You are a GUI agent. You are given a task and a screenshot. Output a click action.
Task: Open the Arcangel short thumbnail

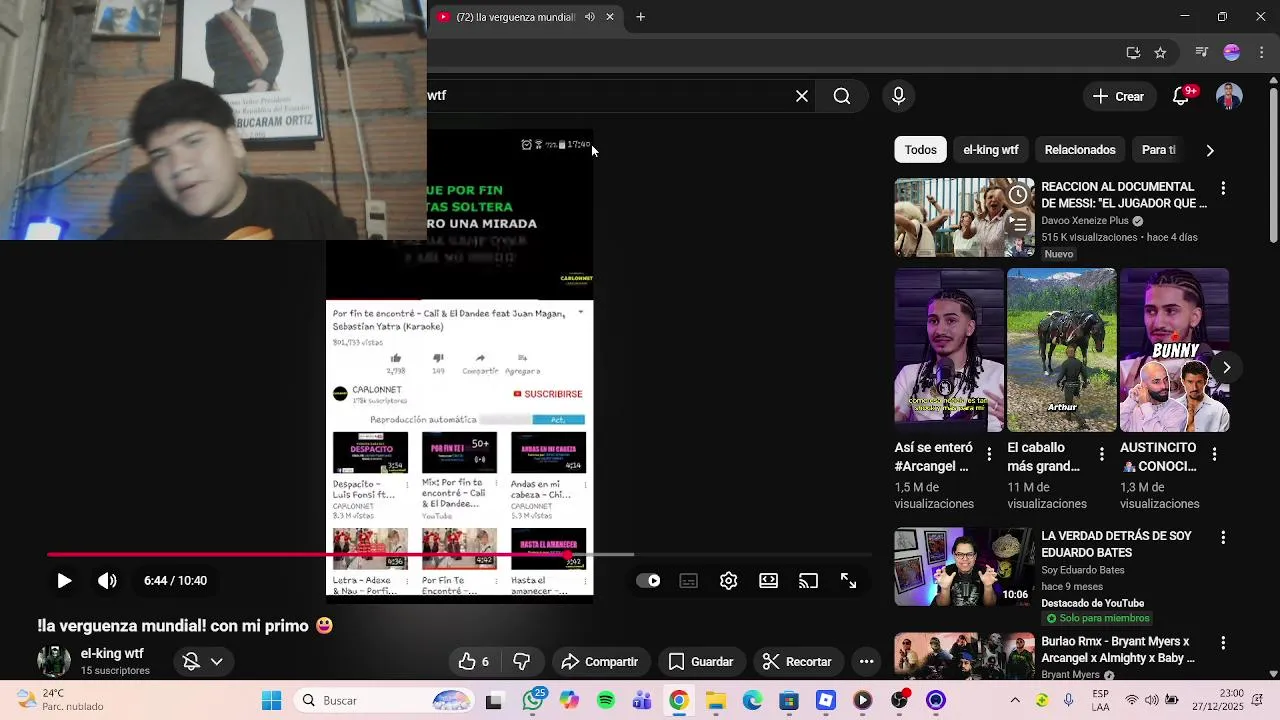948,350
